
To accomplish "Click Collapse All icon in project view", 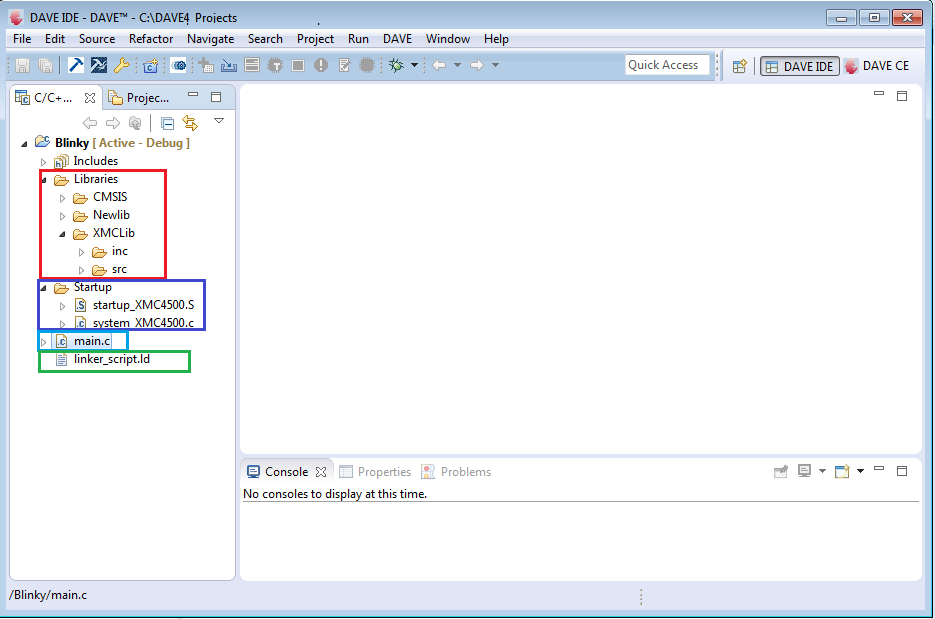I will click(168, 123).
